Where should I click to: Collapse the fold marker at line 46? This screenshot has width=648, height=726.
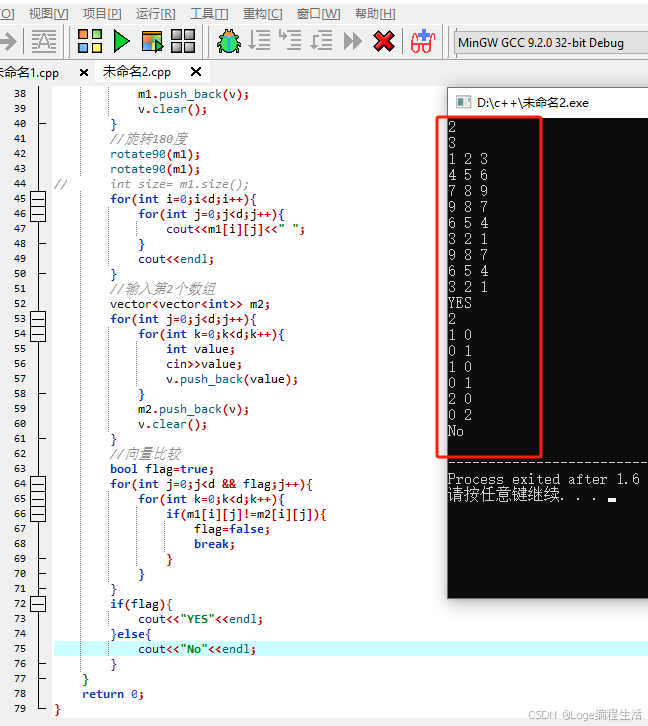(x=38, y=213)
